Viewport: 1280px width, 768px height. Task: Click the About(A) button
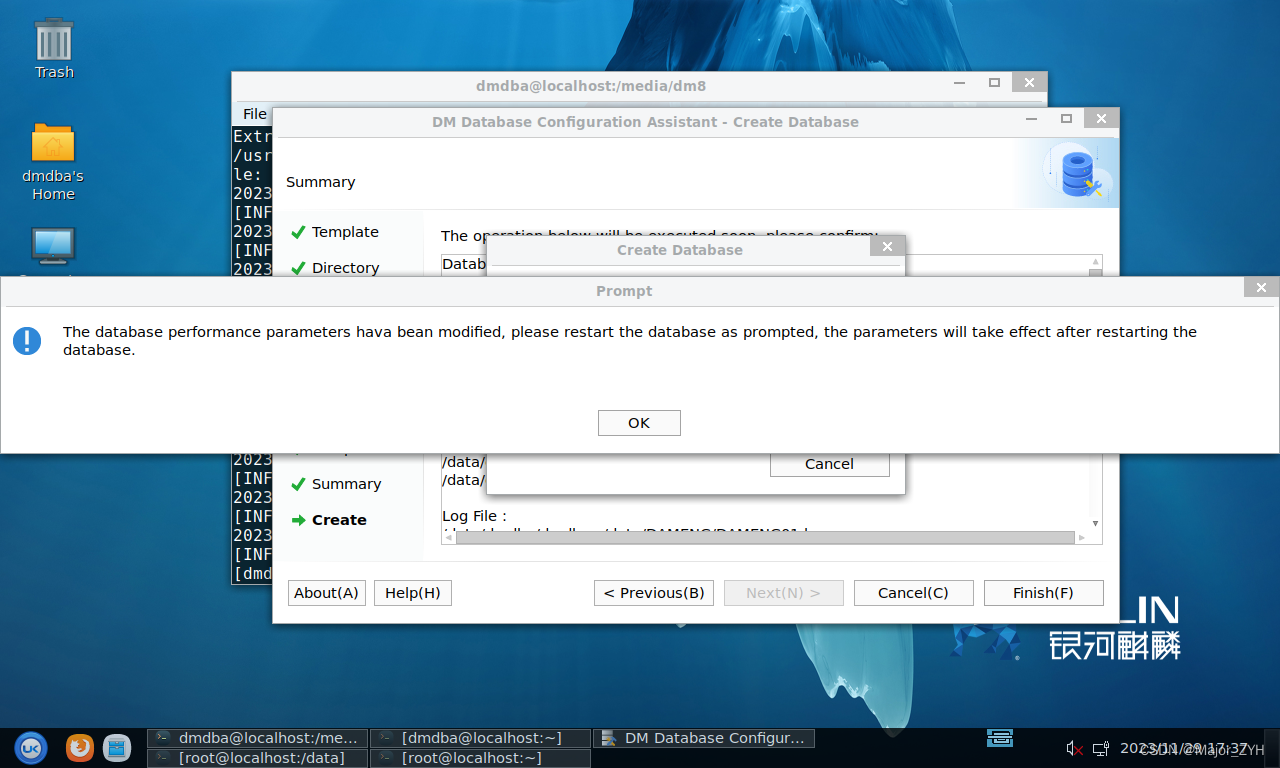pyautogui.click(x=326, y=593)
